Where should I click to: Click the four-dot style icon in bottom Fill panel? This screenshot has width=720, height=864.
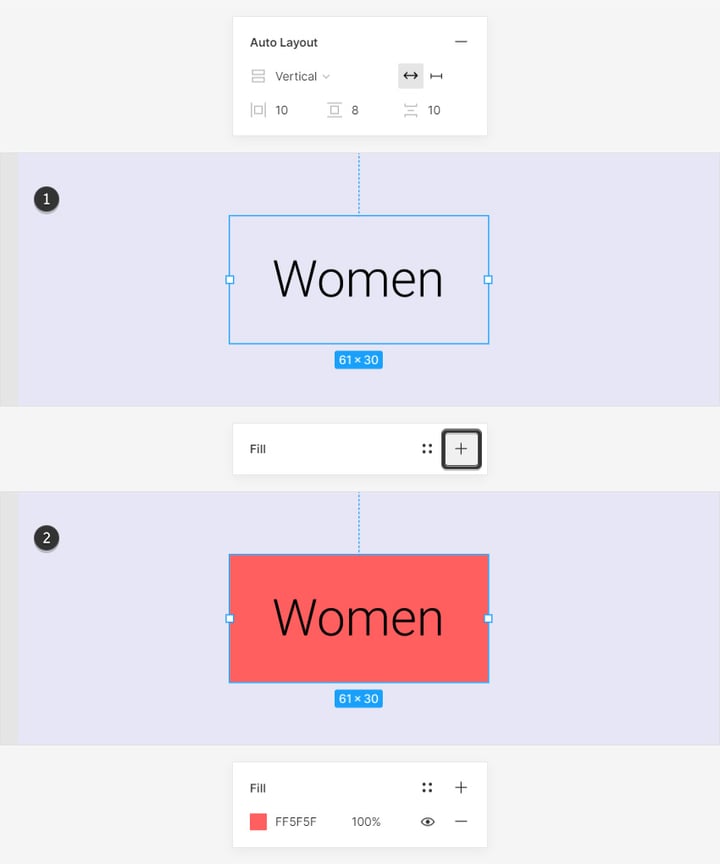[x=427, y=787]
